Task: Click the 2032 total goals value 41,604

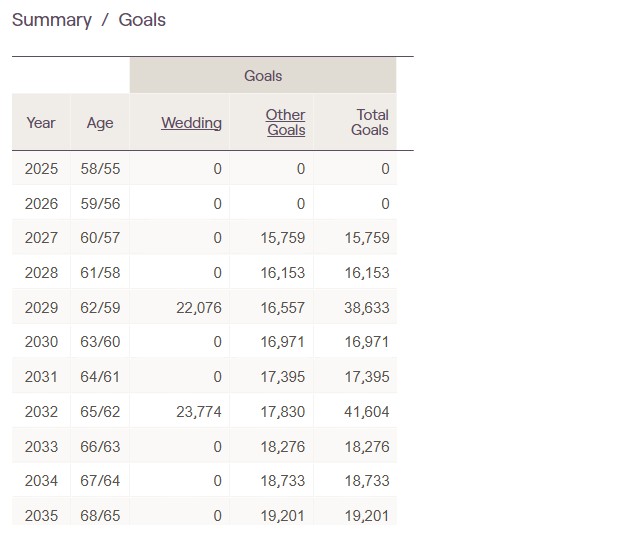Action: pyautogui.click(x=367, y=412)
